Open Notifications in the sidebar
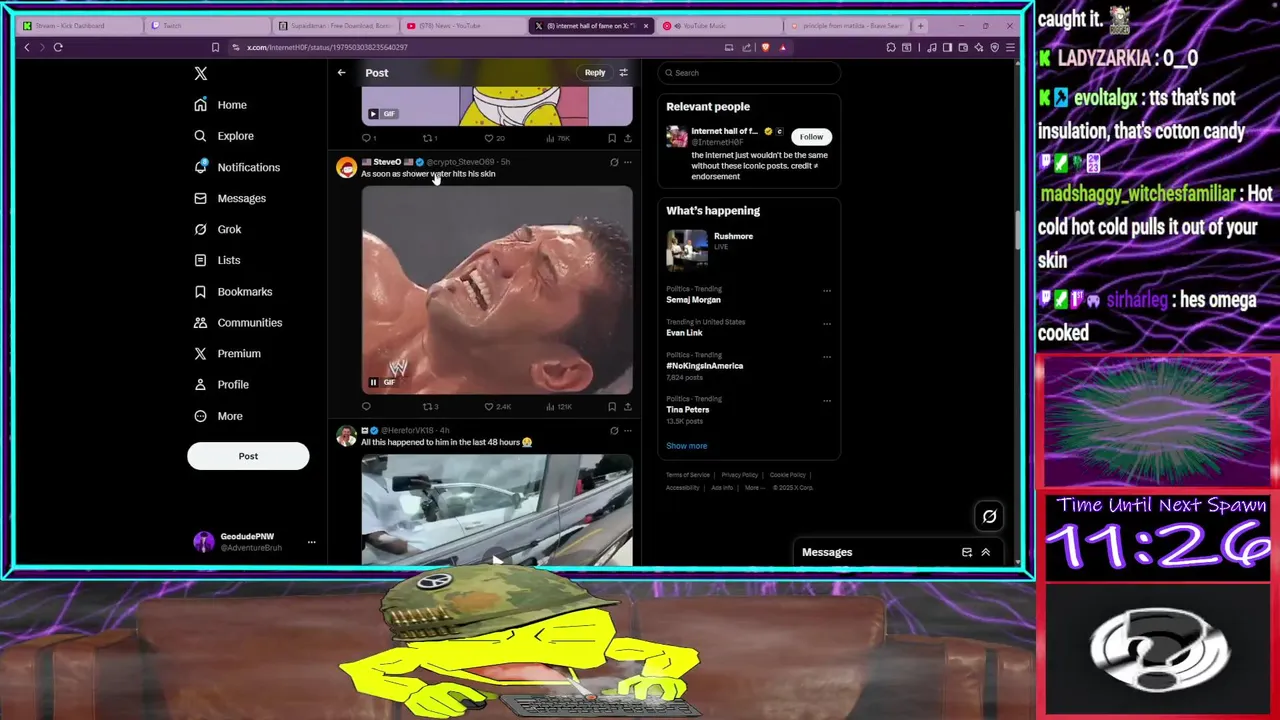The height and width of the screenshot is (720, 1280). (x=237, y=167)
